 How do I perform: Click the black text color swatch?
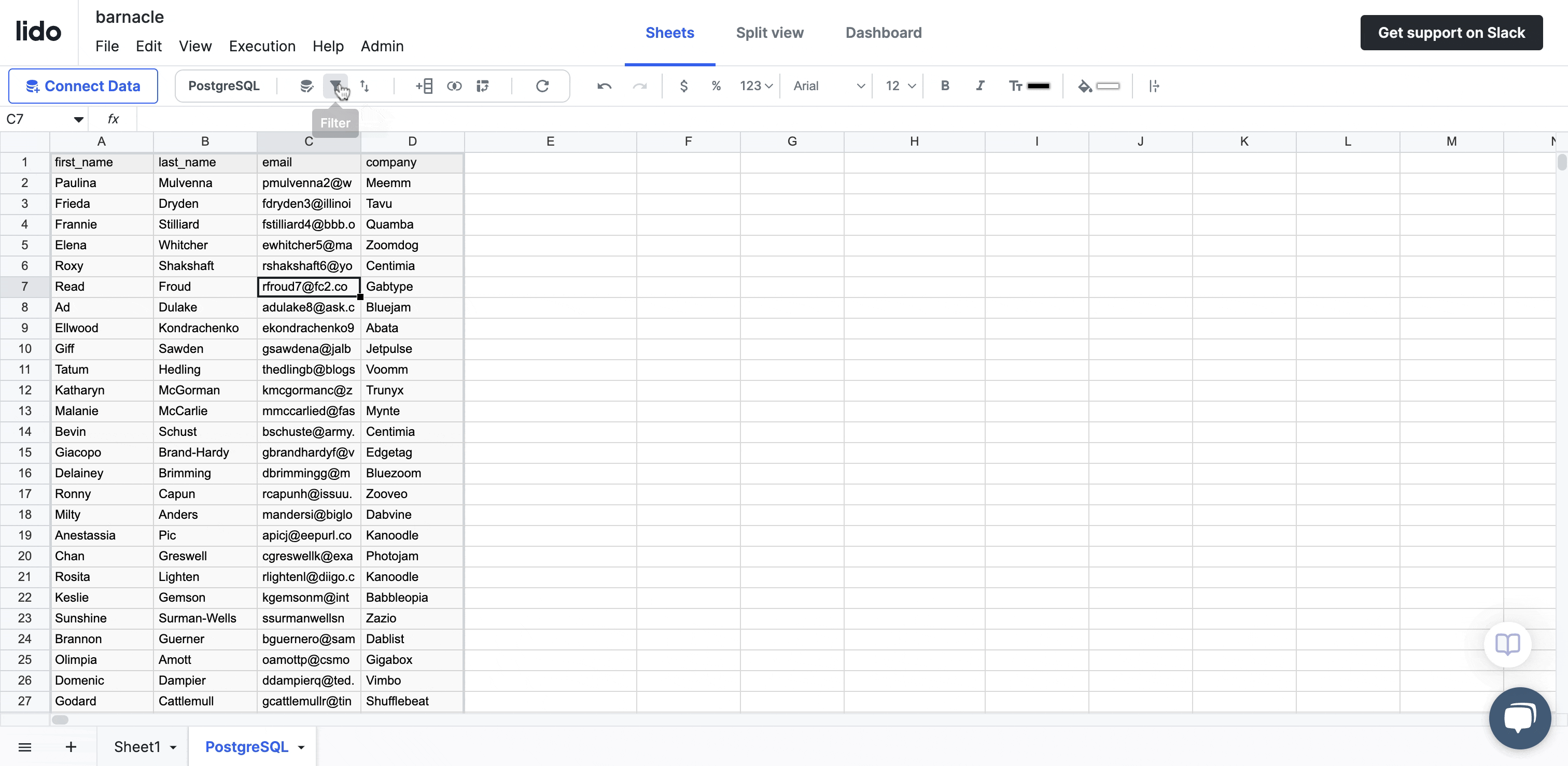pos(1038,86)
